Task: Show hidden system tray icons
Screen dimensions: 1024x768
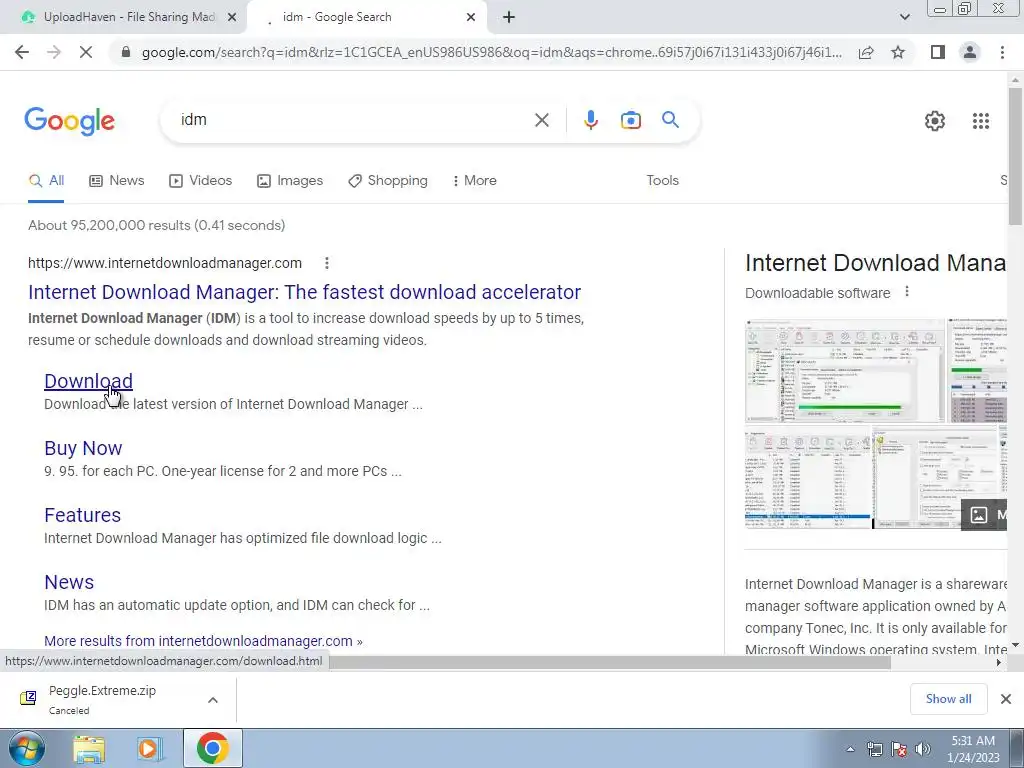Action: tap(850, 750)
